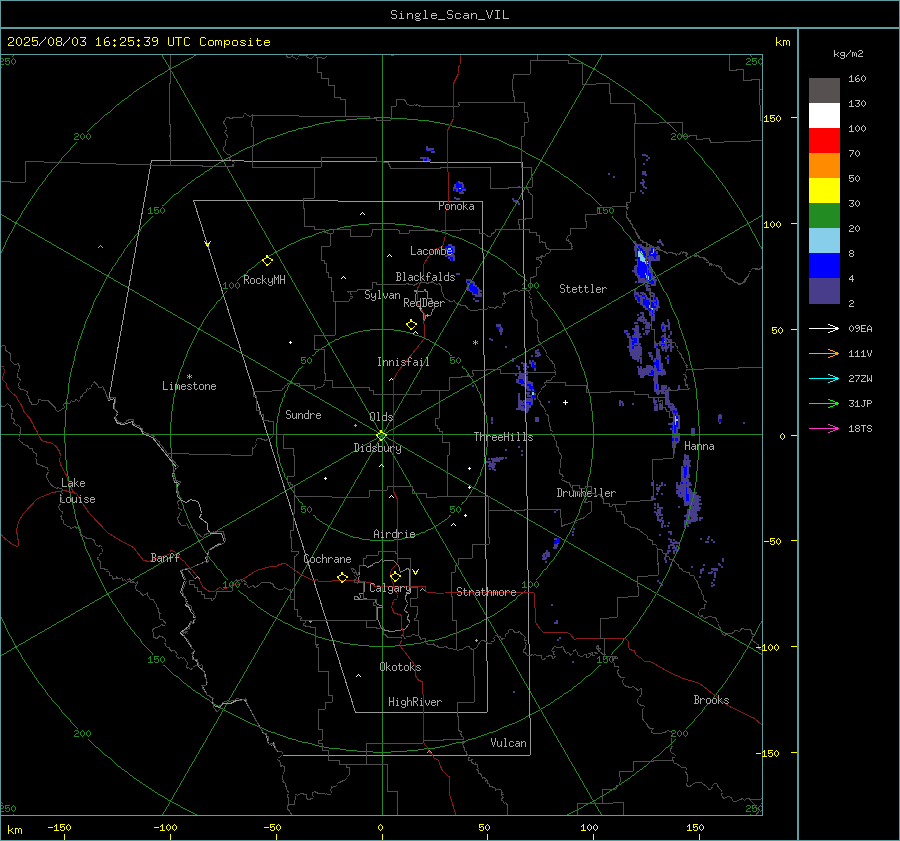The height and width of the screenshot is (841, 900).
Task: Click the magenta 18TS arrow in legend
Action: 824,428
